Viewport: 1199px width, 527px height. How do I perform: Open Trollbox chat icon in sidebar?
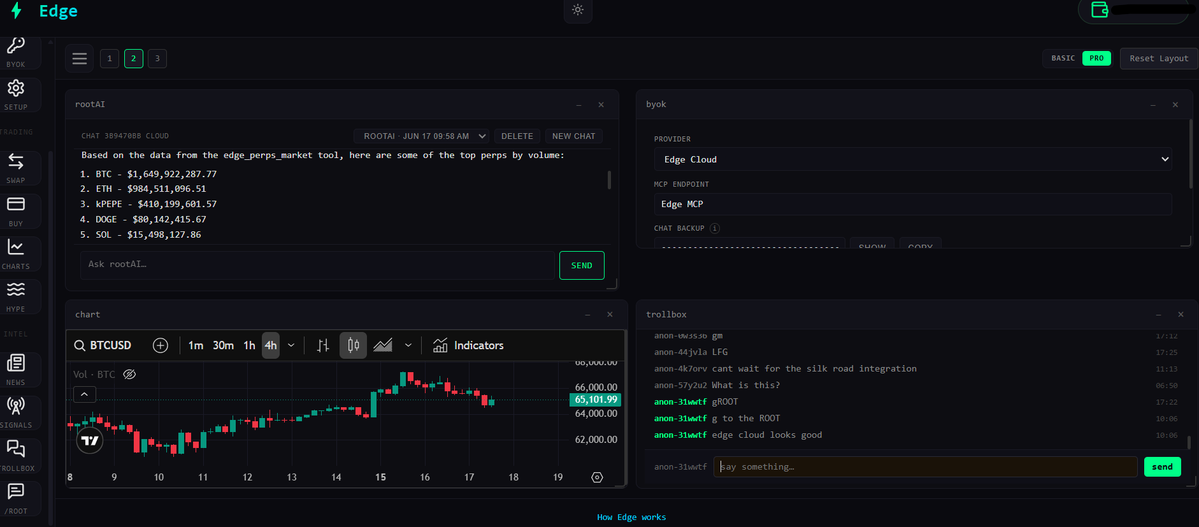click(x=16, y=456)
